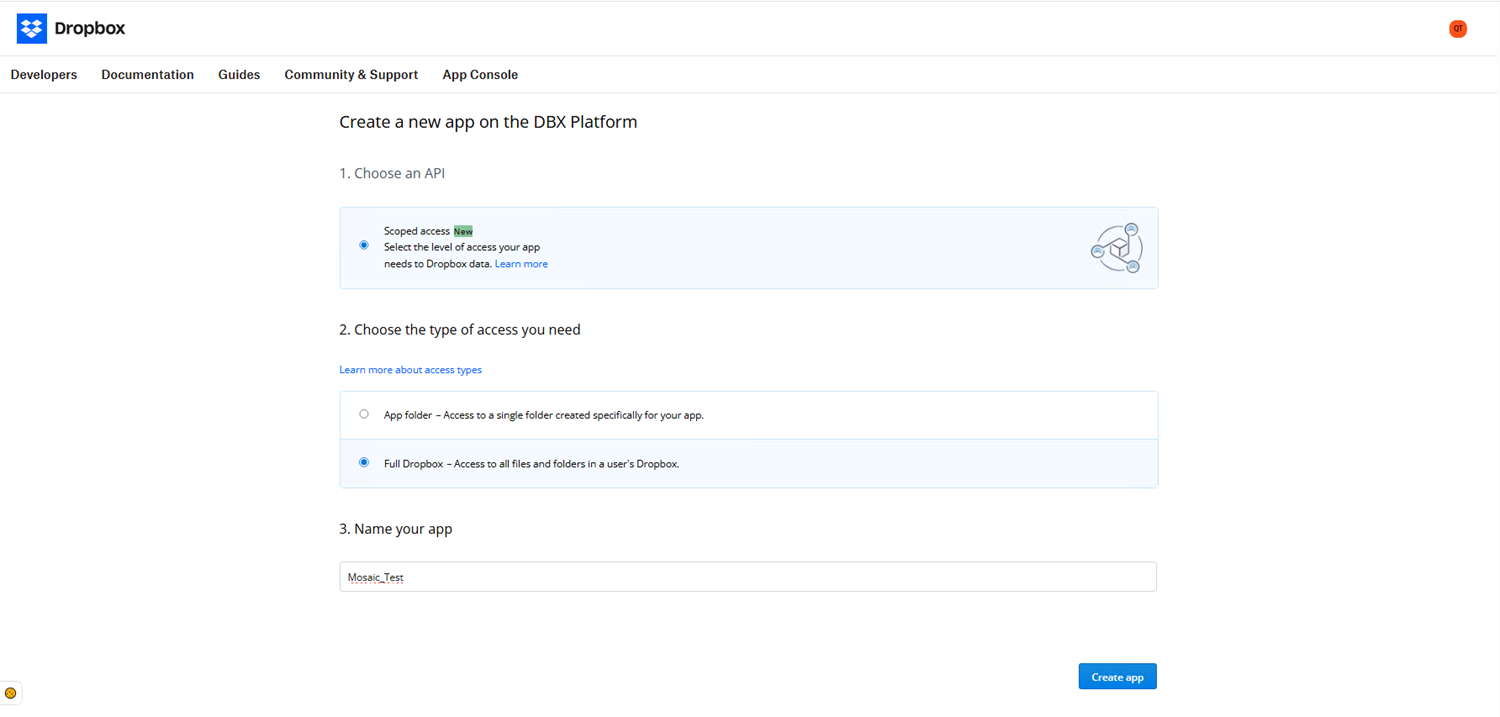The height and width of the screenshot is (717, 1500).
Task: Select the Scoped access radio button
Action: [x=364, y=245]
